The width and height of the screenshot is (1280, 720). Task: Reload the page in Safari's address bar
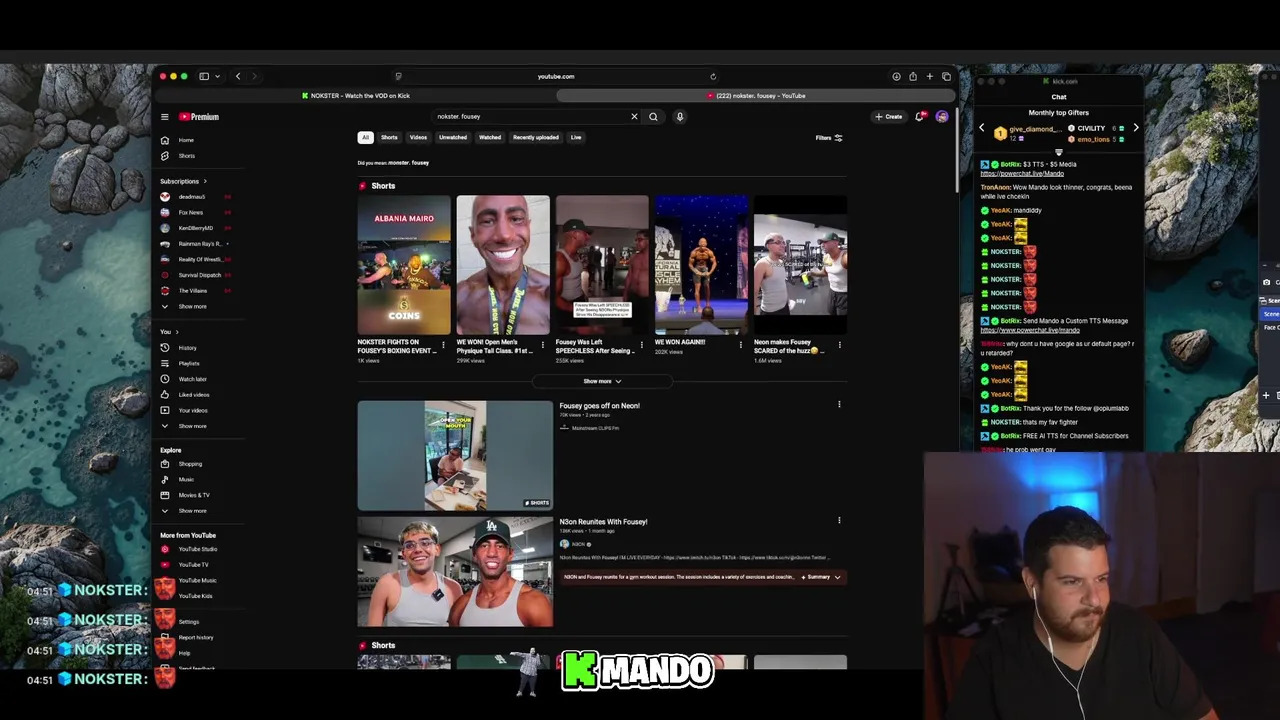[x=713, y=76]
